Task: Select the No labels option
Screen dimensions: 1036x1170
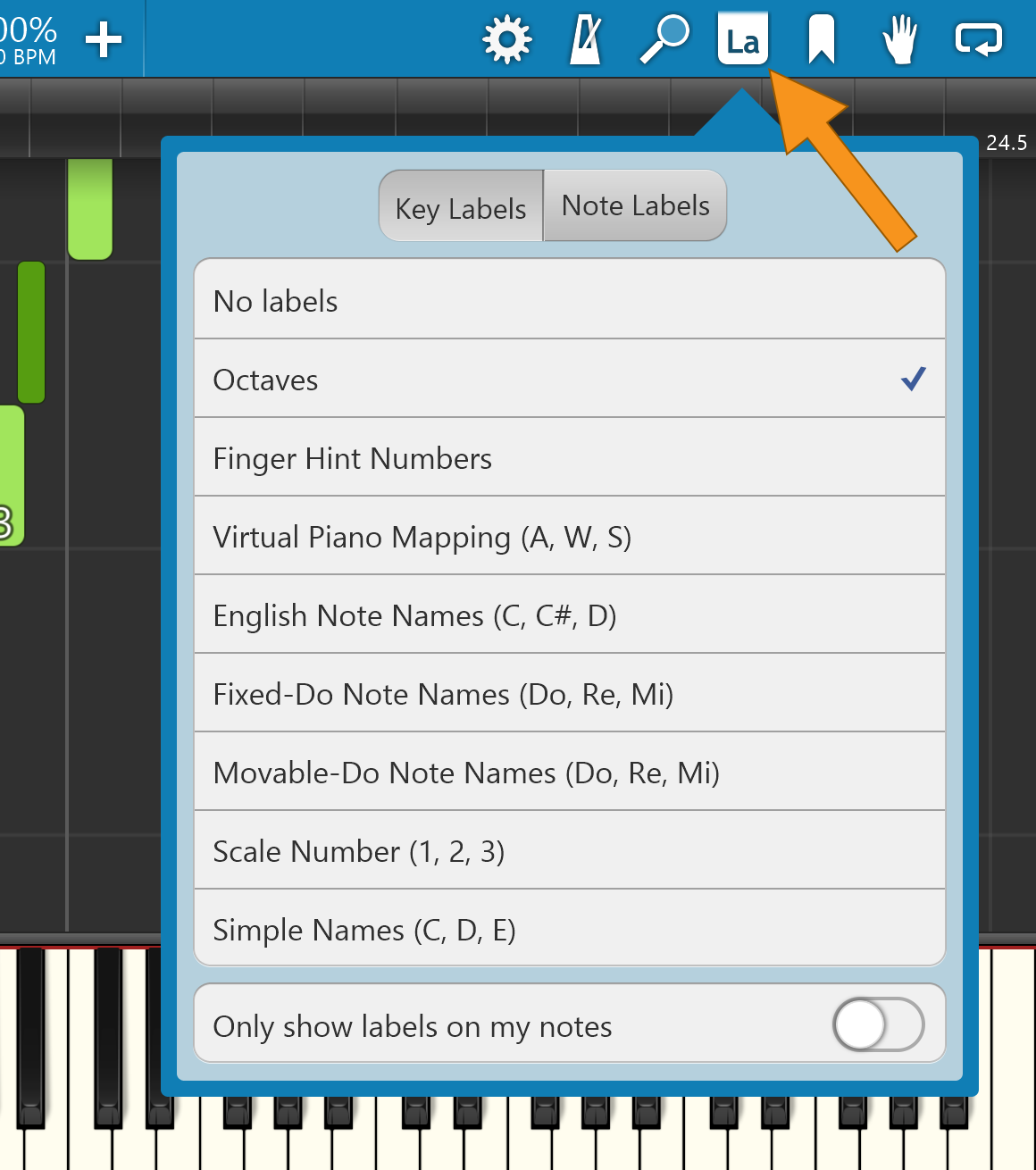Action: pyautogui.click(x=570, y=300)
